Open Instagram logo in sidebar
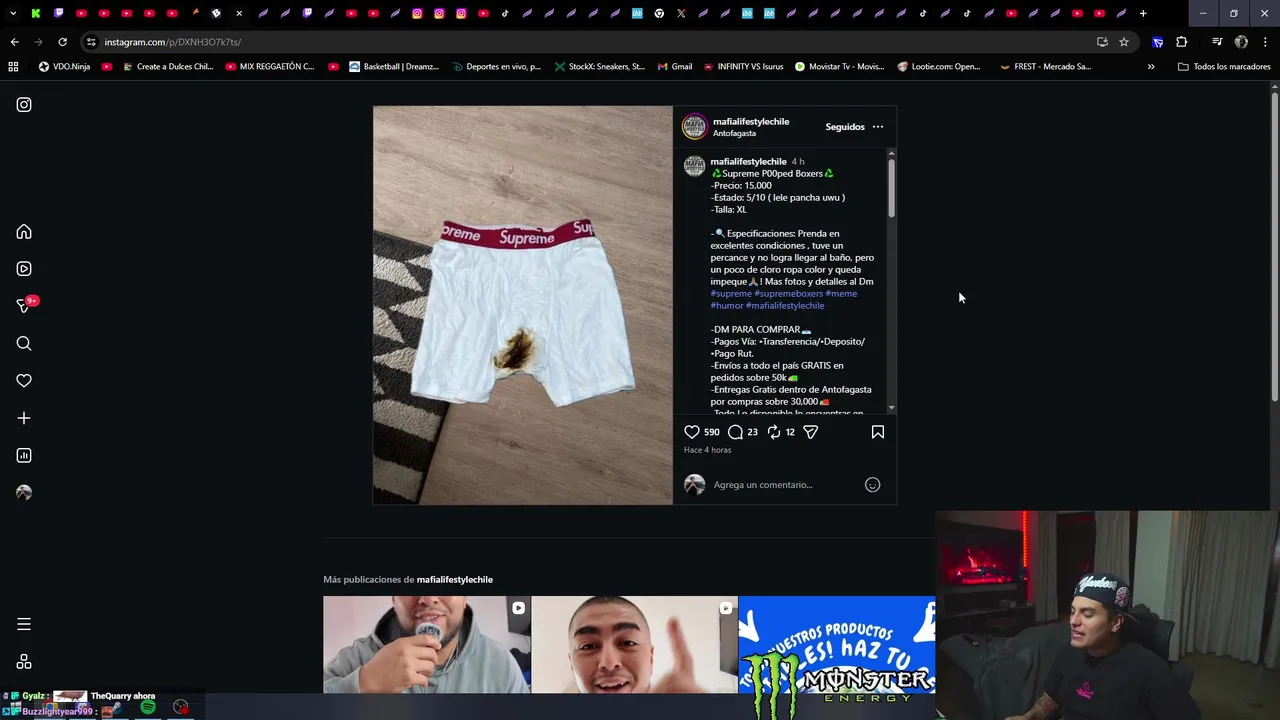 click(x=24, y=105)
